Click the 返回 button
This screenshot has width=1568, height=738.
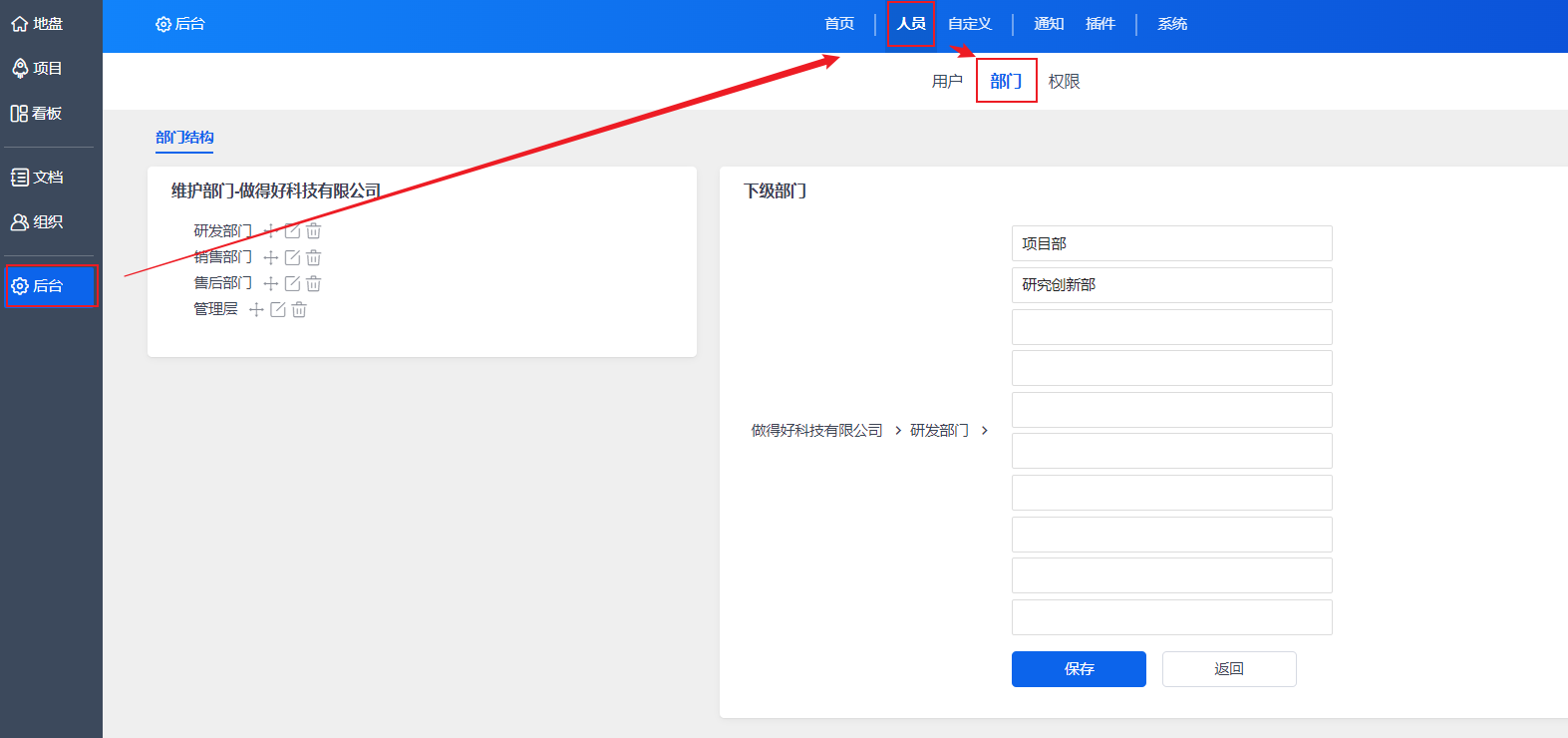tap(1229, 669)
